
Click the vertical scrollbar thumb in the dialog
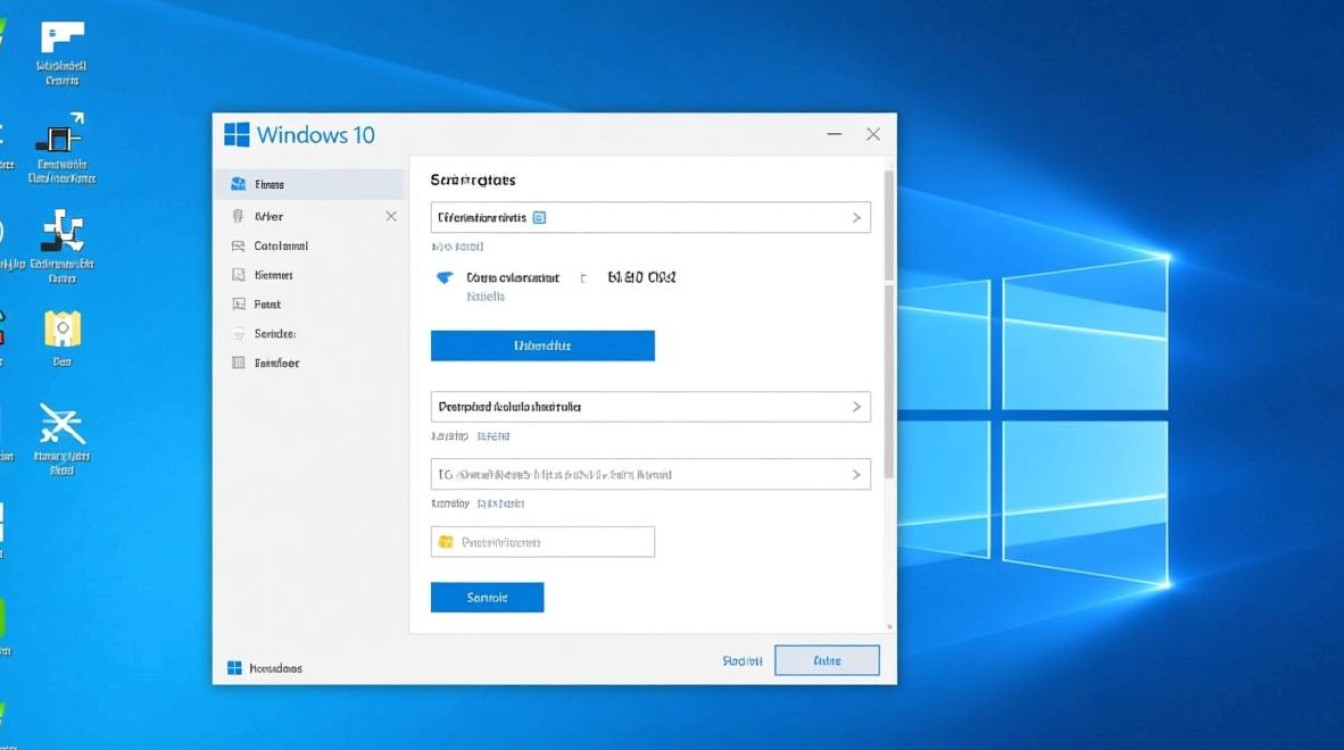coord(889,225)
